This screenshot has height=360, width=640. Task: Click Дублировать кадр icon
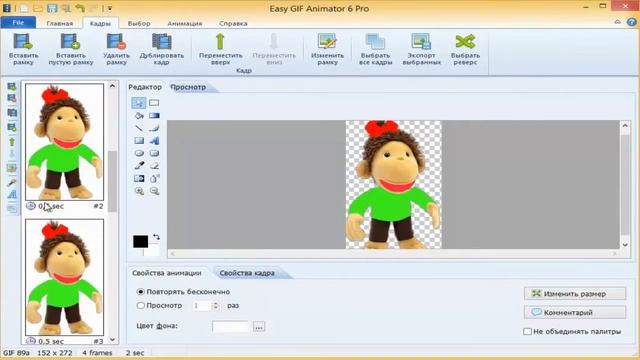pyautogui.click(x=162, y=42)
